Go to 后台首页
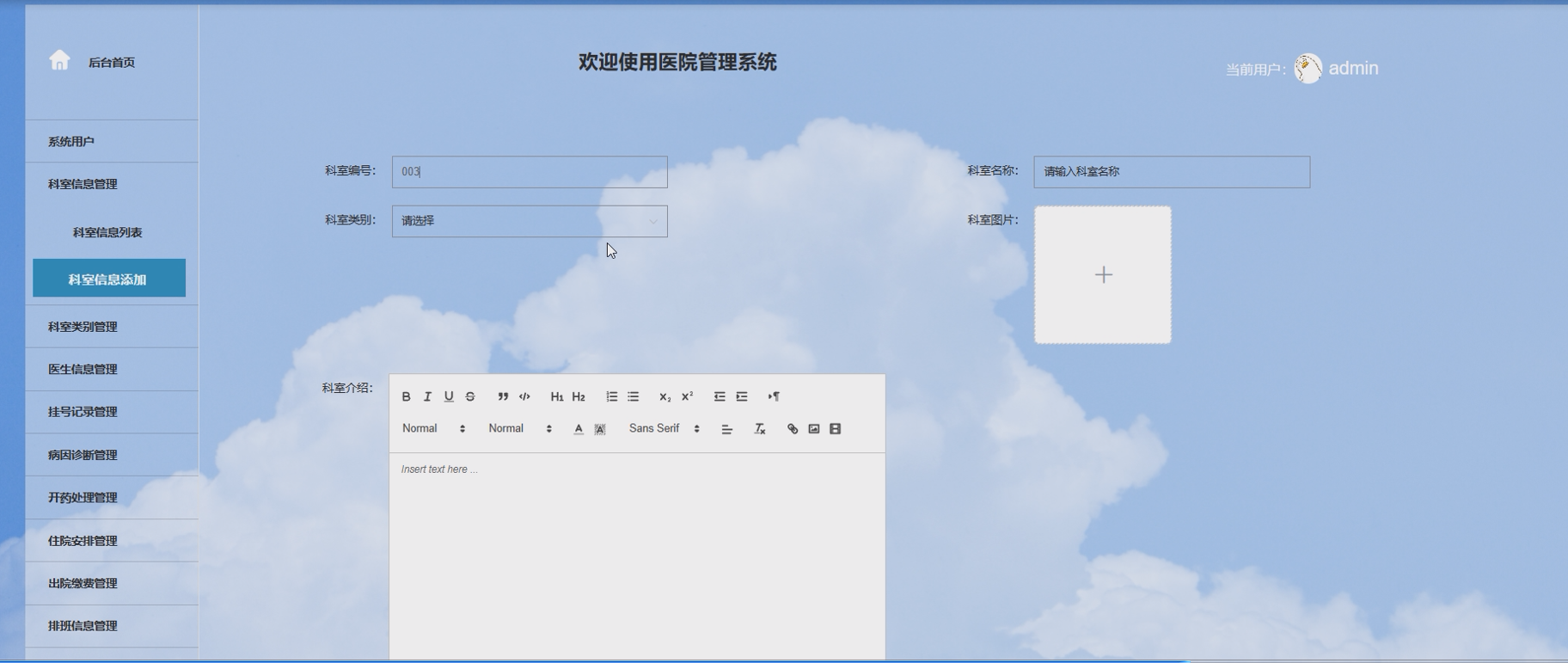Screen dimensions: 1568x663 coord(112,62)
